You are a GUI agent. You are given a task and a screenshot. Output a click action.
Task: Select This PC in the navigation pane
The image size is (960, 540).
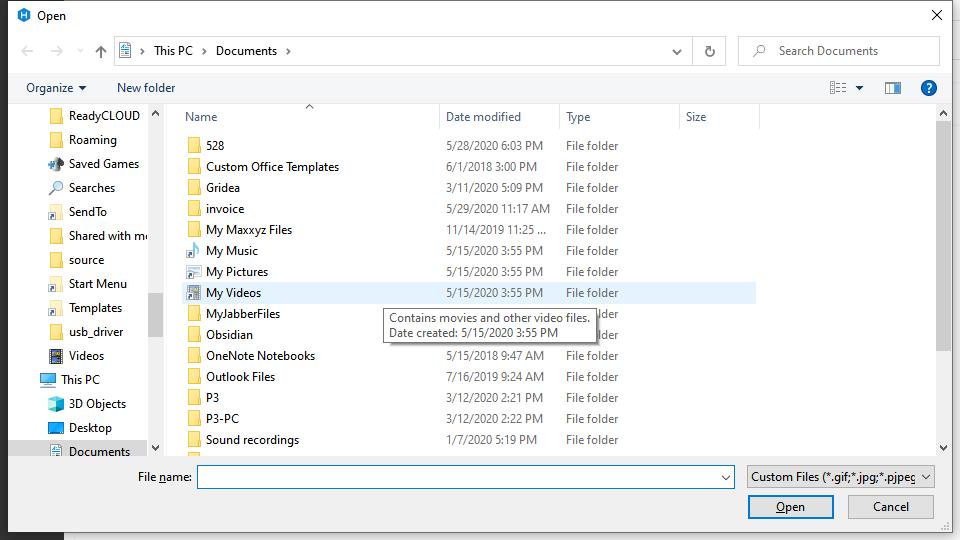[x=70, y=380]
